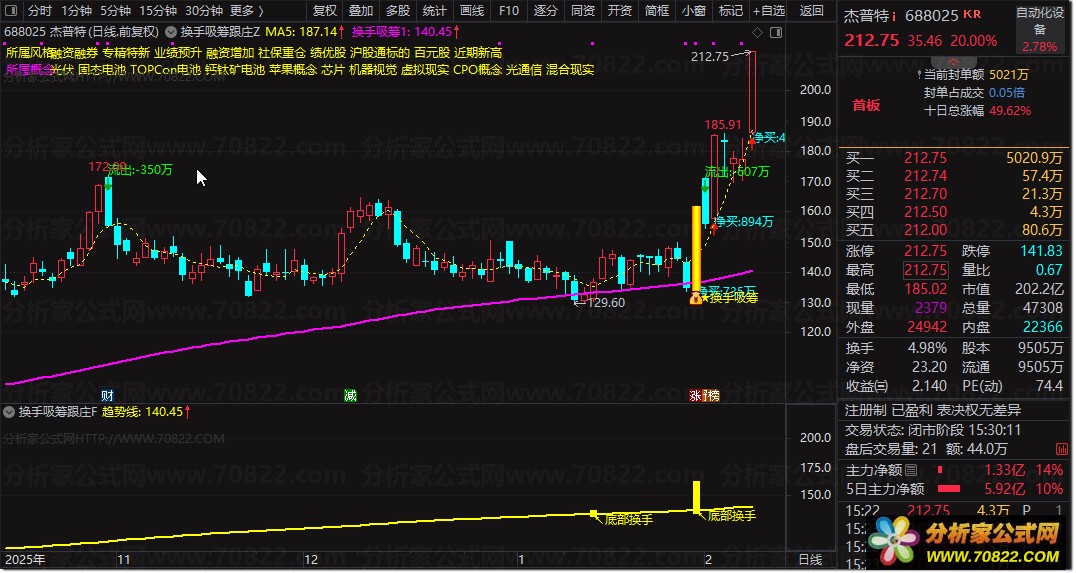The height and width of the screenshot is (573, 1076).
Task: Switch to 简框 simple frame mode
Action: [x=657, y=10]
